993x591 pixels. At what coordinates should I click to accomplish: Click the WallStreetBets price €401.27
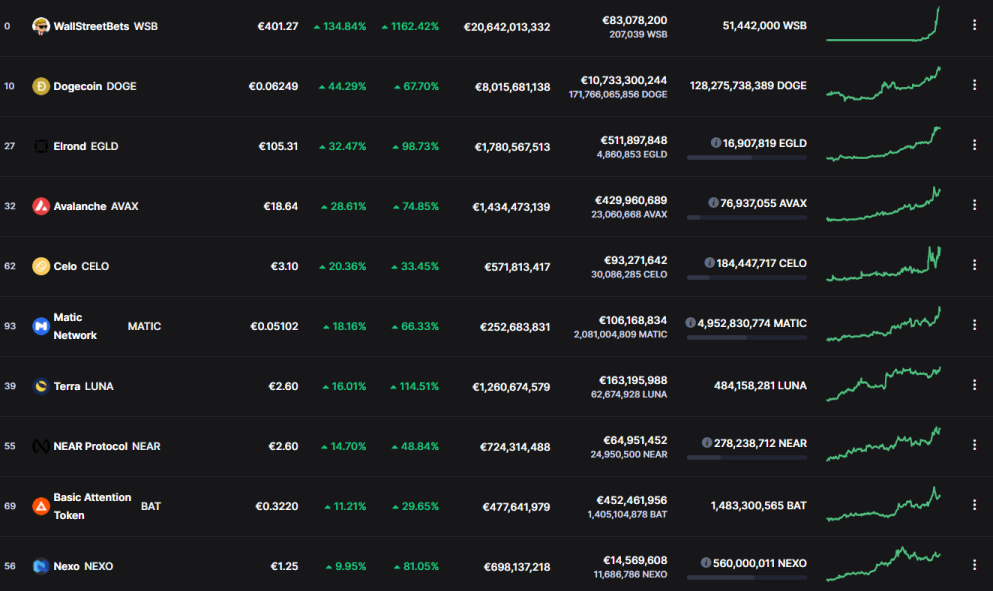tap(278, 27)
